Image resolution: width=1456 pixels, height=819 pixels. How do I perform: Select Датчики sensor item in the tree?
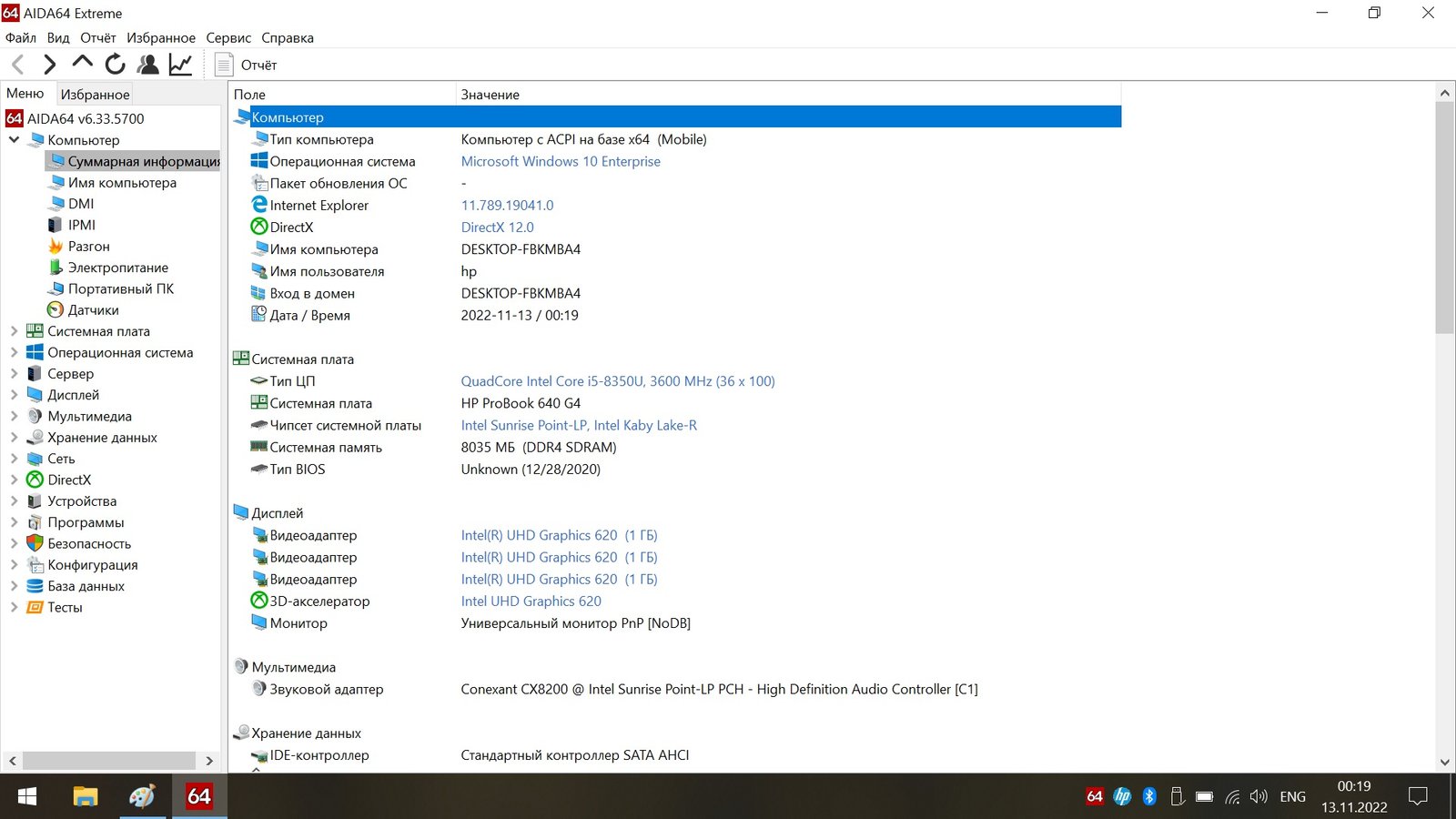(93, 310)
